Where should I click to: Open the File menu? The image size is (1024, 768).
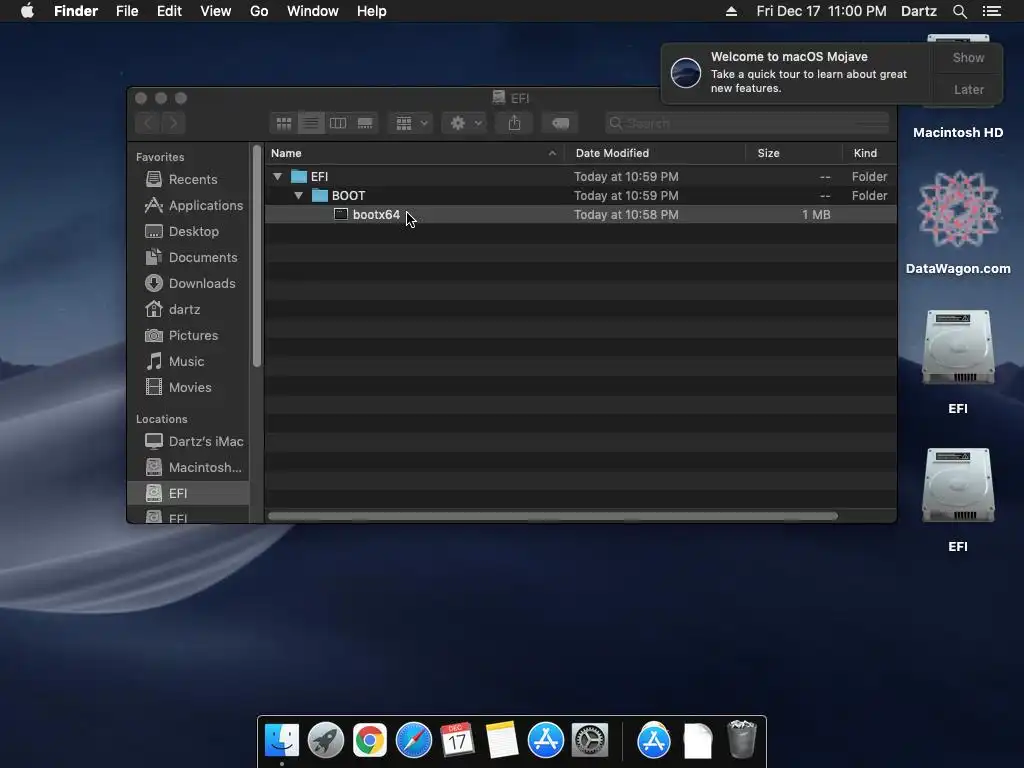pyautogui.click(x=127, y=11)
